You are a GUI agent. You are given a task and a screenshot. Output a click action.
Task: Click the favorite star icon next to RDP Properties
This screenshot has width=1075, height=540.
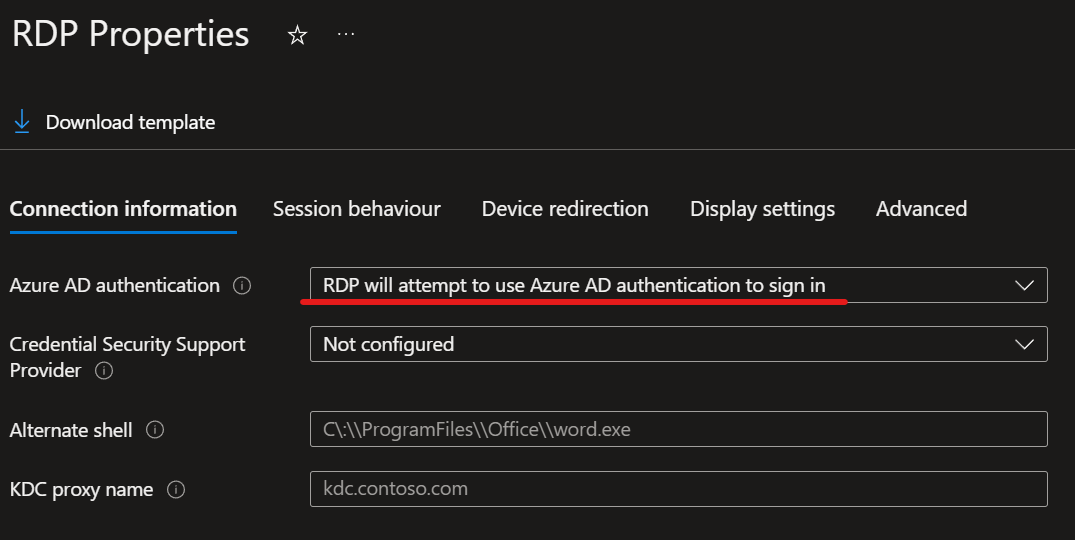pos(297,35)
